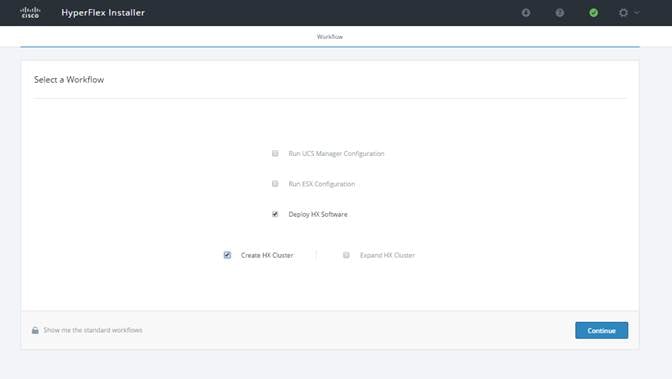672x379 pixels.
Task: Check Run UCS Manager Configuration box
Action: point(275,153)
